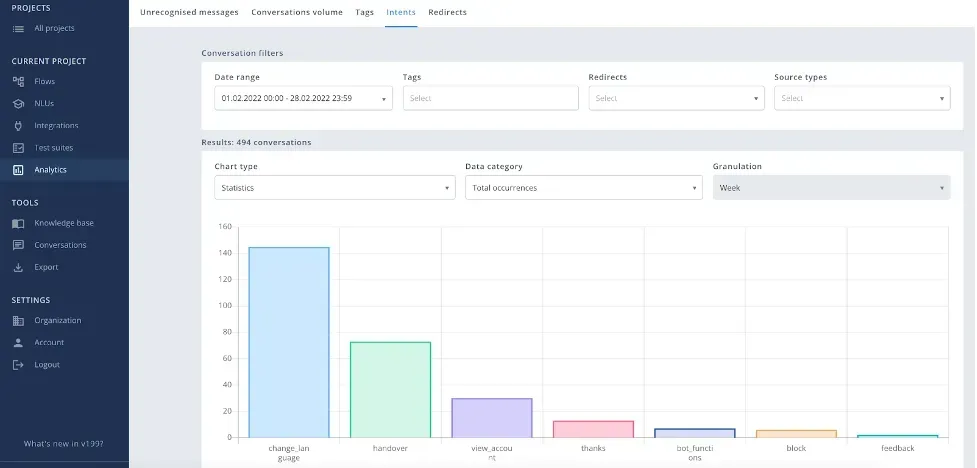Select the Intents tab
Viewport: 977px width, 468px height.
coord(401,12)
